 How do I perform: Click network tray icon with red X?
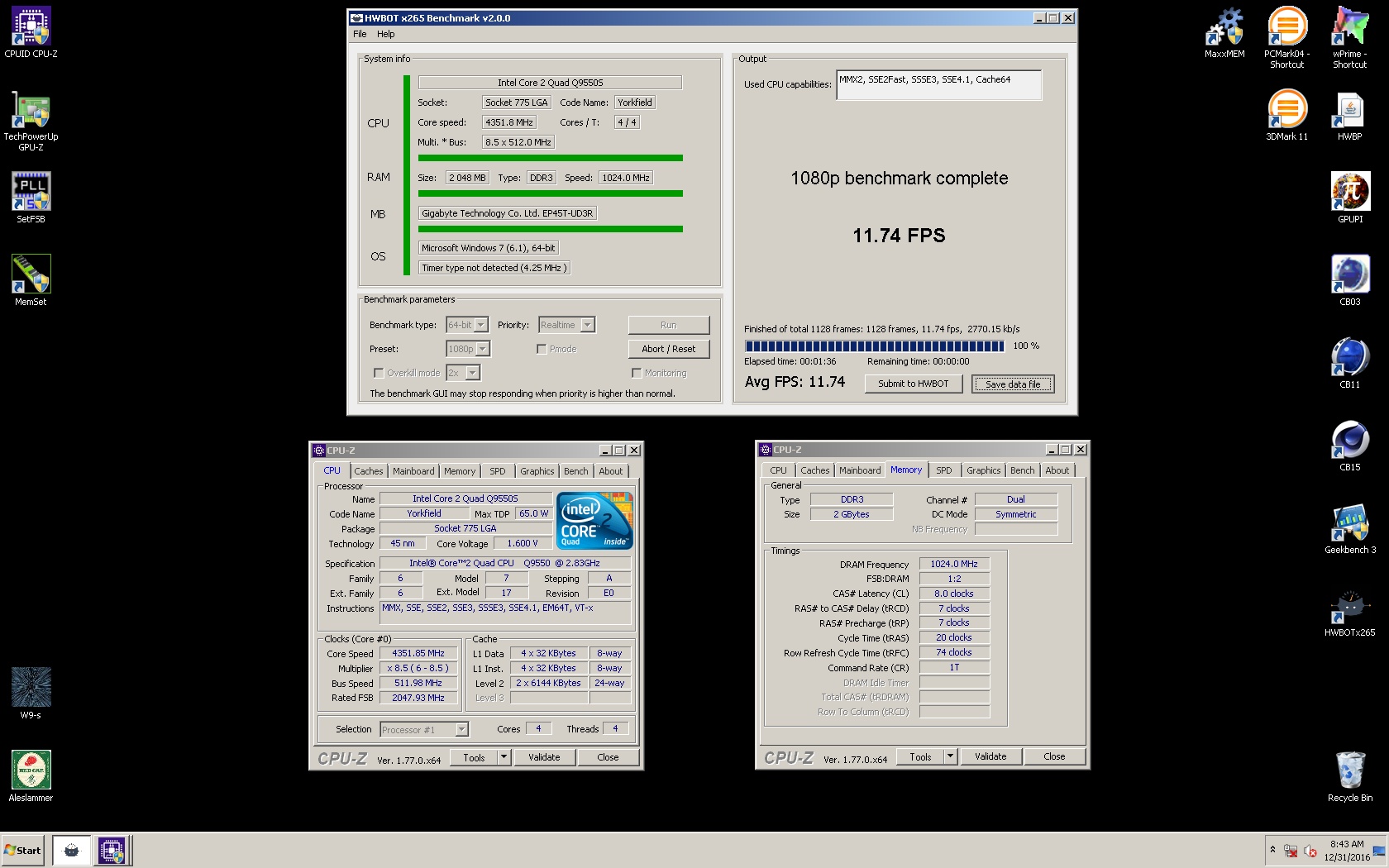click(x=1291, y=851)
